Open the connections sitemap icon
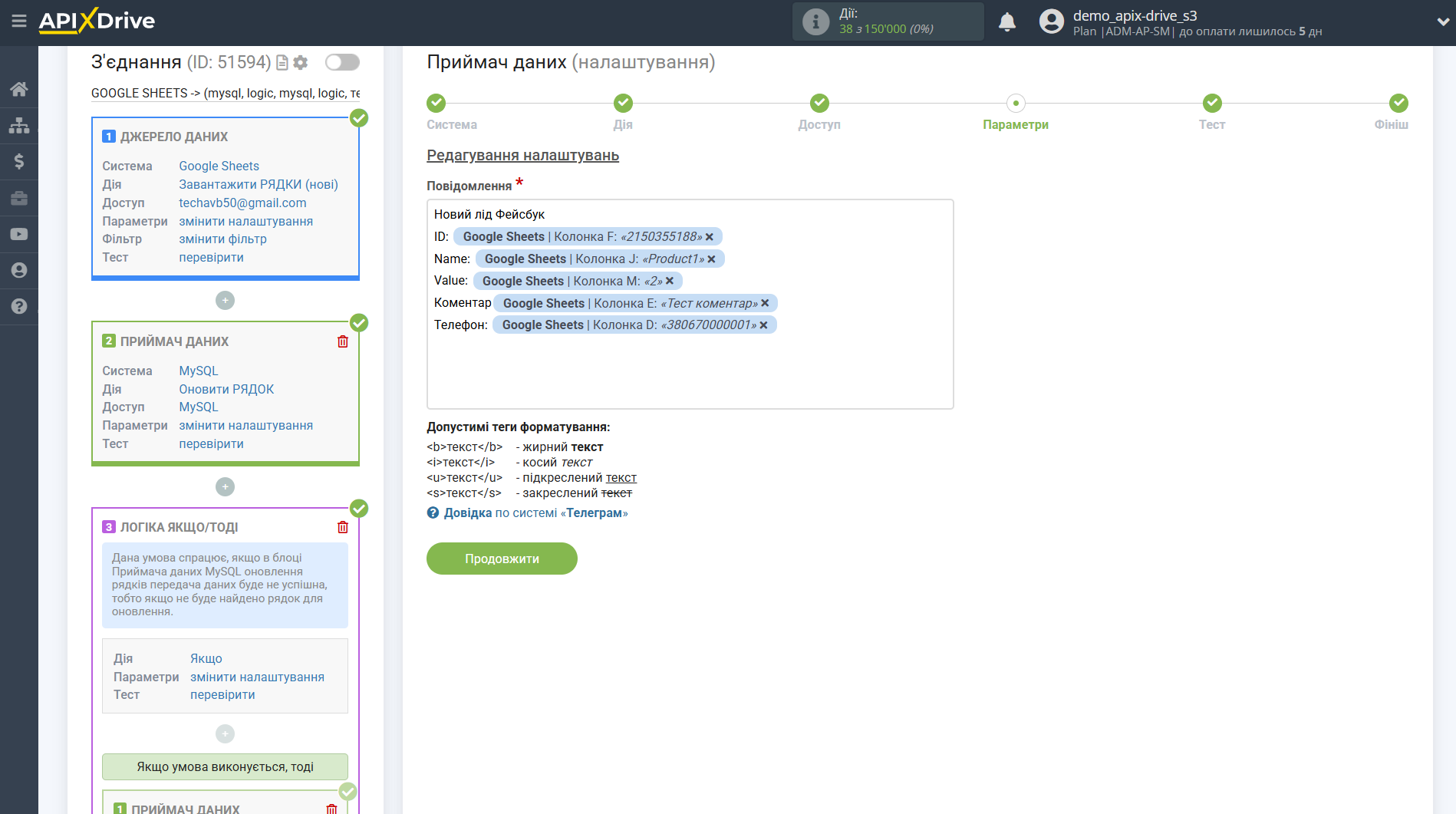1456x814 pixels. click(19, 125)
